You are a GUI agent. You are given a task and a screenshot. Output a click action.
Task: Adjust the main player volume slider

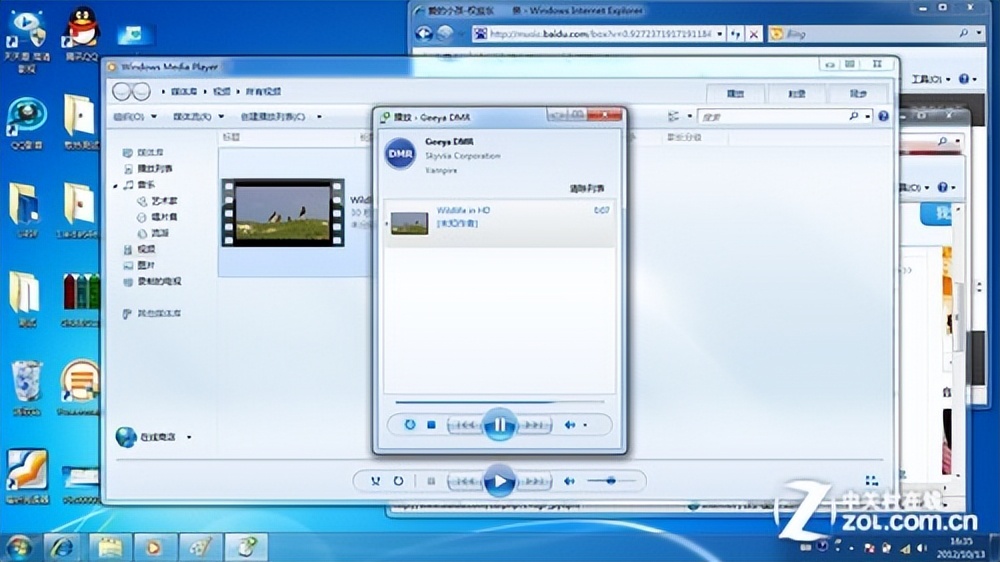[610, 481]
